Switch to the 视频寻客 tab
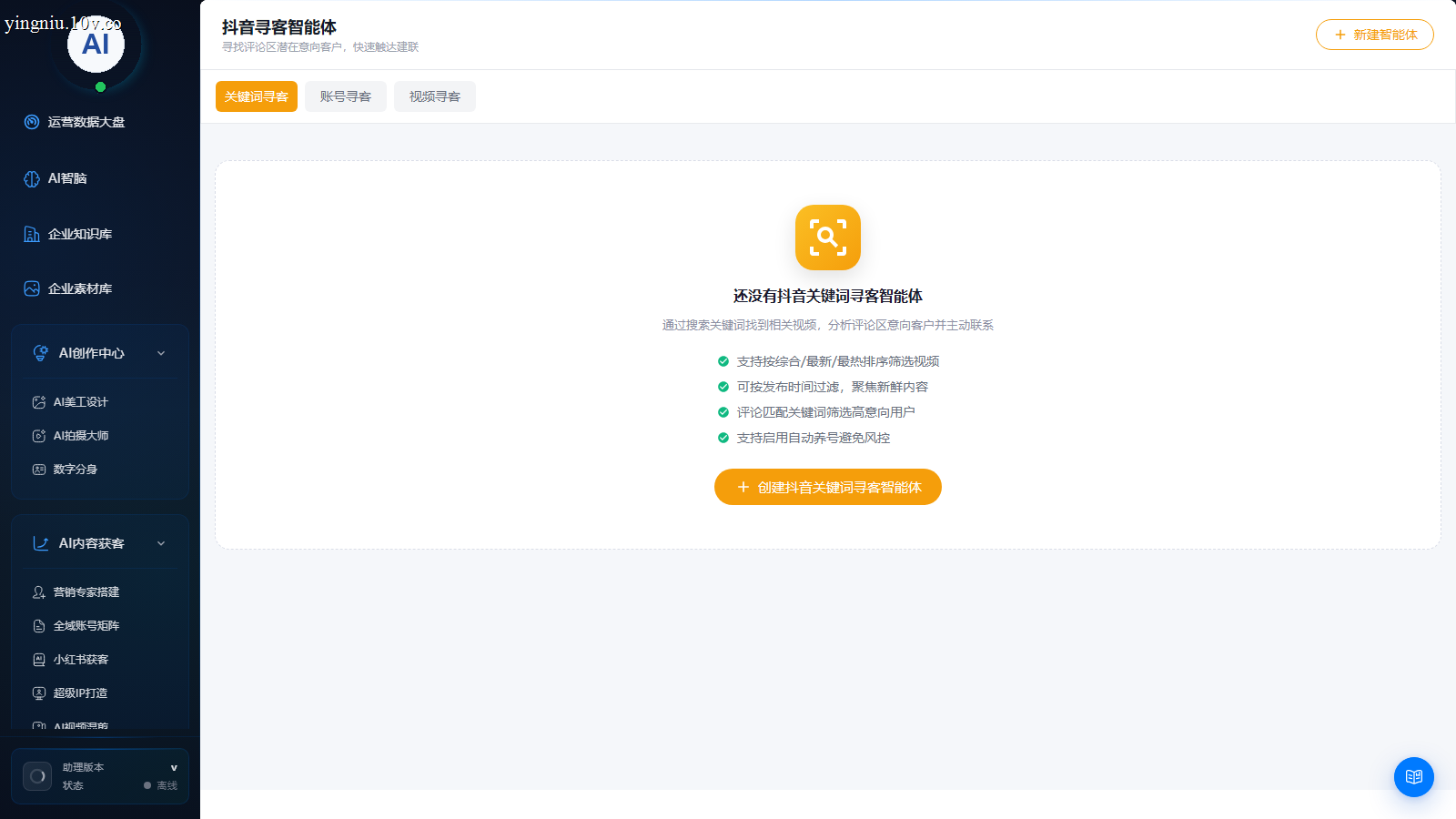Screen dimensions: 1456x819 435,96
